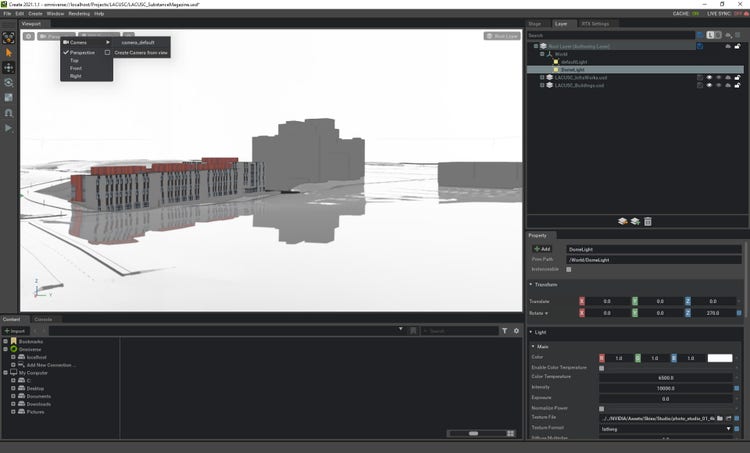Open the Window menu
The width and height of the screenshot is (750, 453).
point(55,13)
